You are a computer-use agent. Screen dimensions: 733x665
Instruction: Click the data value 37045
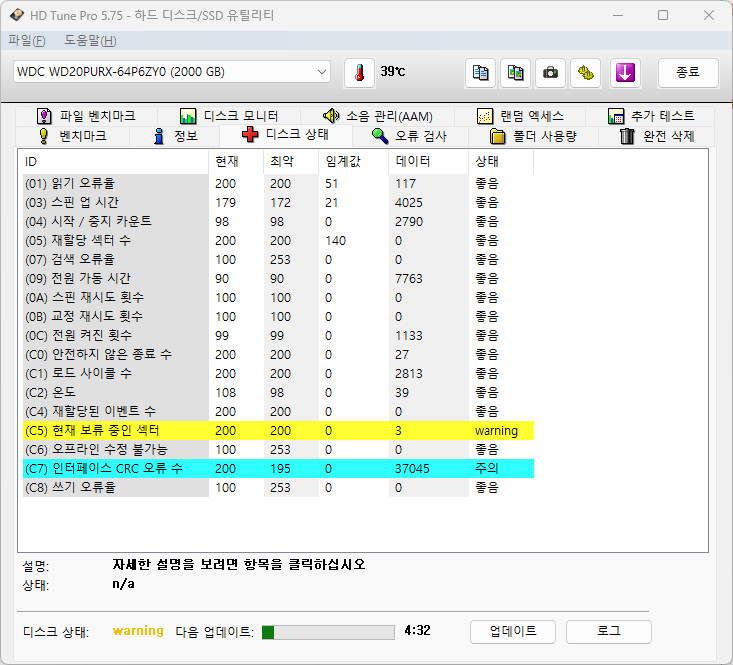[x=412, y=468]
